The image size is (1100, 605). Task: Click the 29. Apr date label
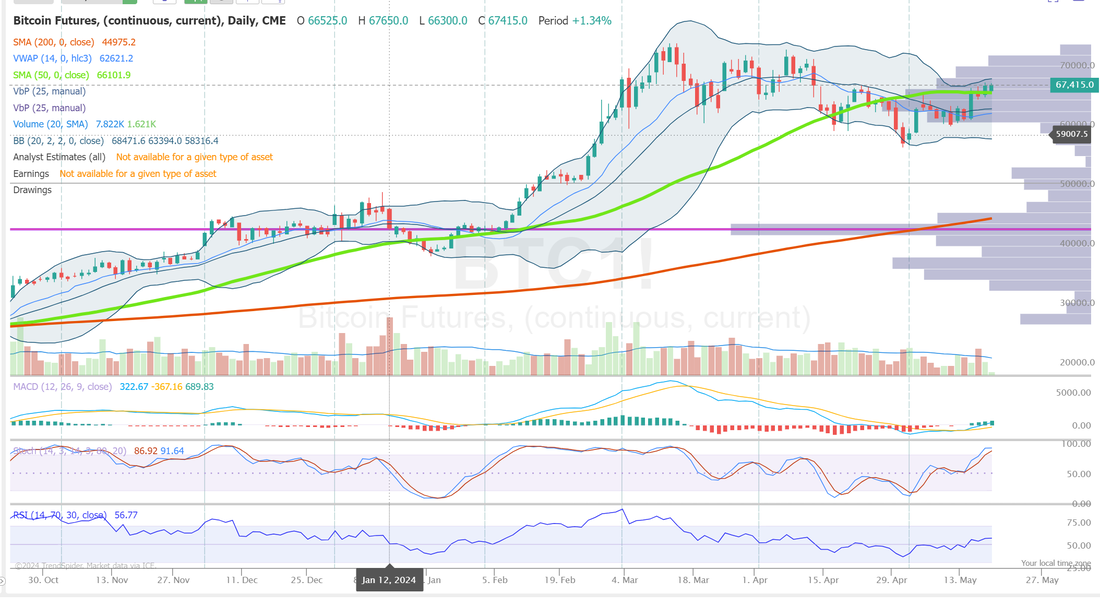(x=892, y=580)
